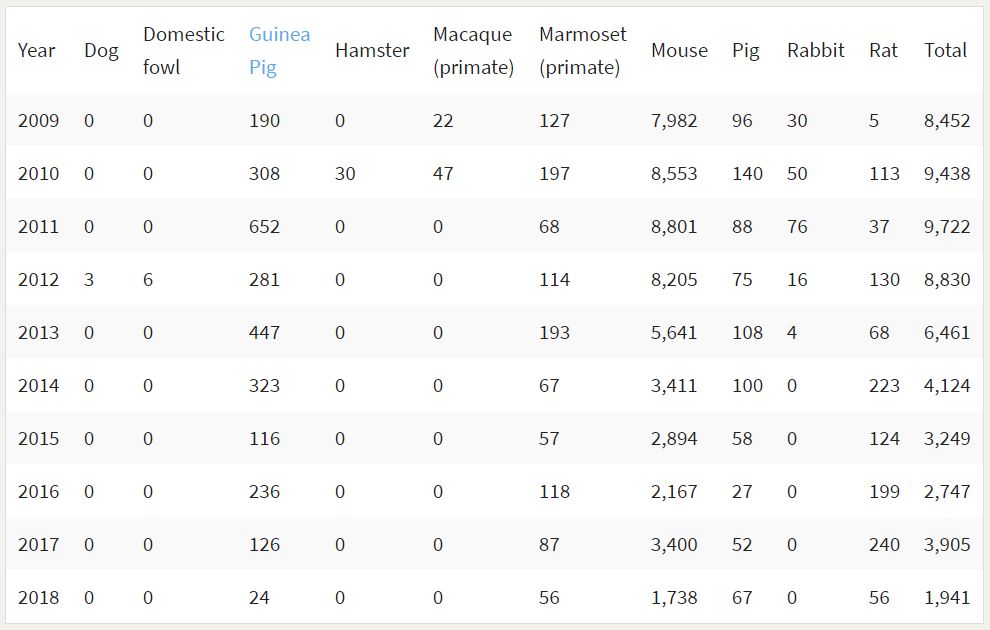Select the Total column header

(945, 51)
